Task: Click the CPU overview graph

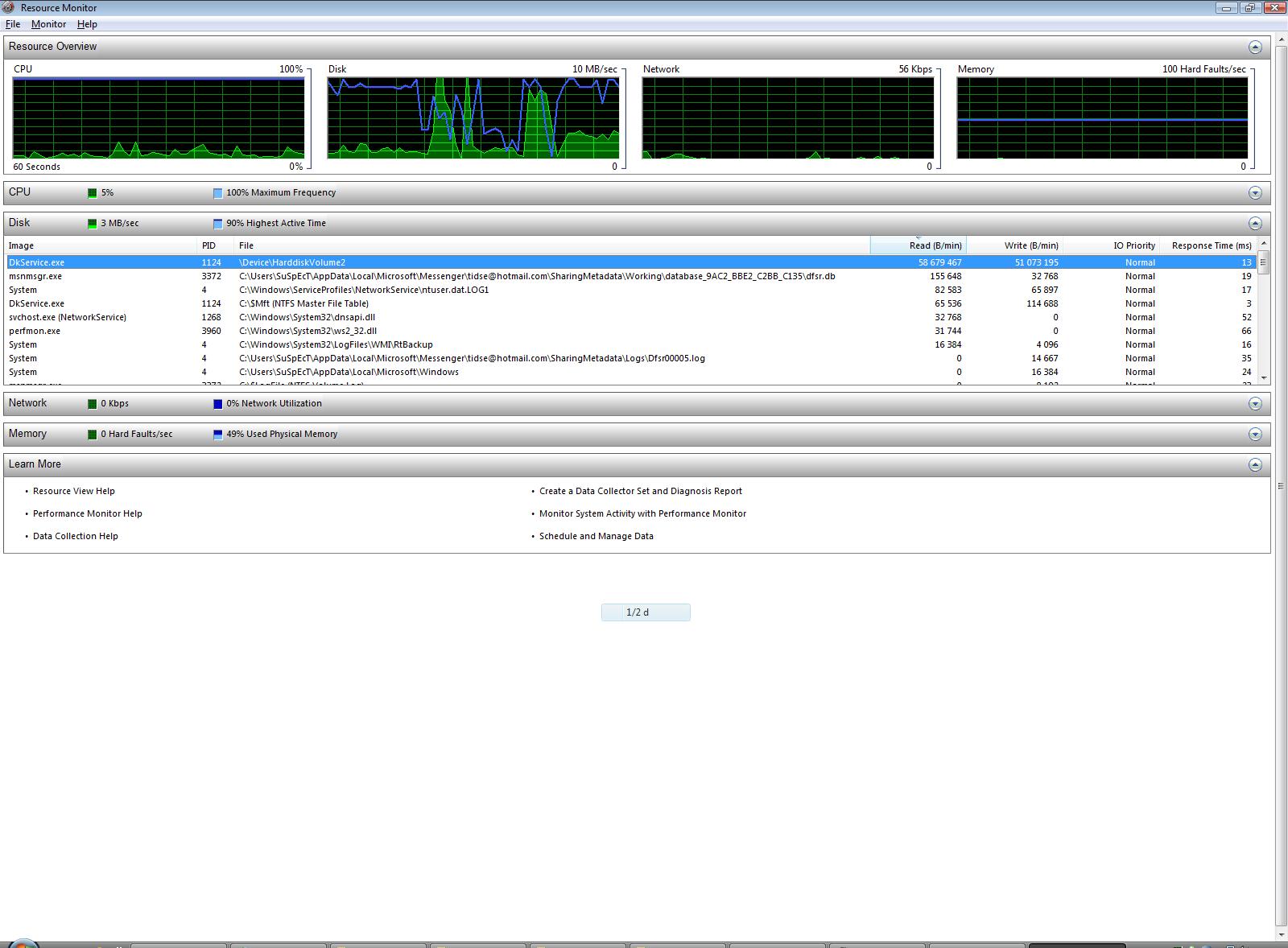Action: tap(159, 118)
